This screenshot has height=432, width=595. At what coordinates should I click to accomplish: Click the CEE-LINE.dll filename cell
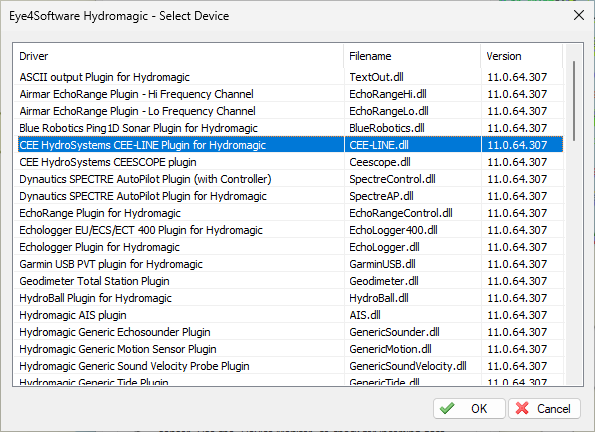413,145
